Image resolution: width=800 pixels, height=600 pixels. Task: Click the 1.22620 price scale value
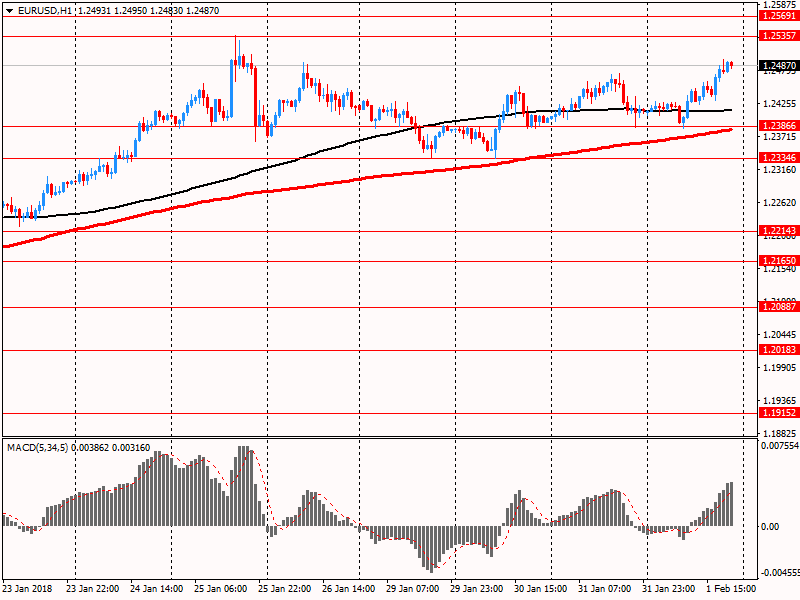pos(779,203)
